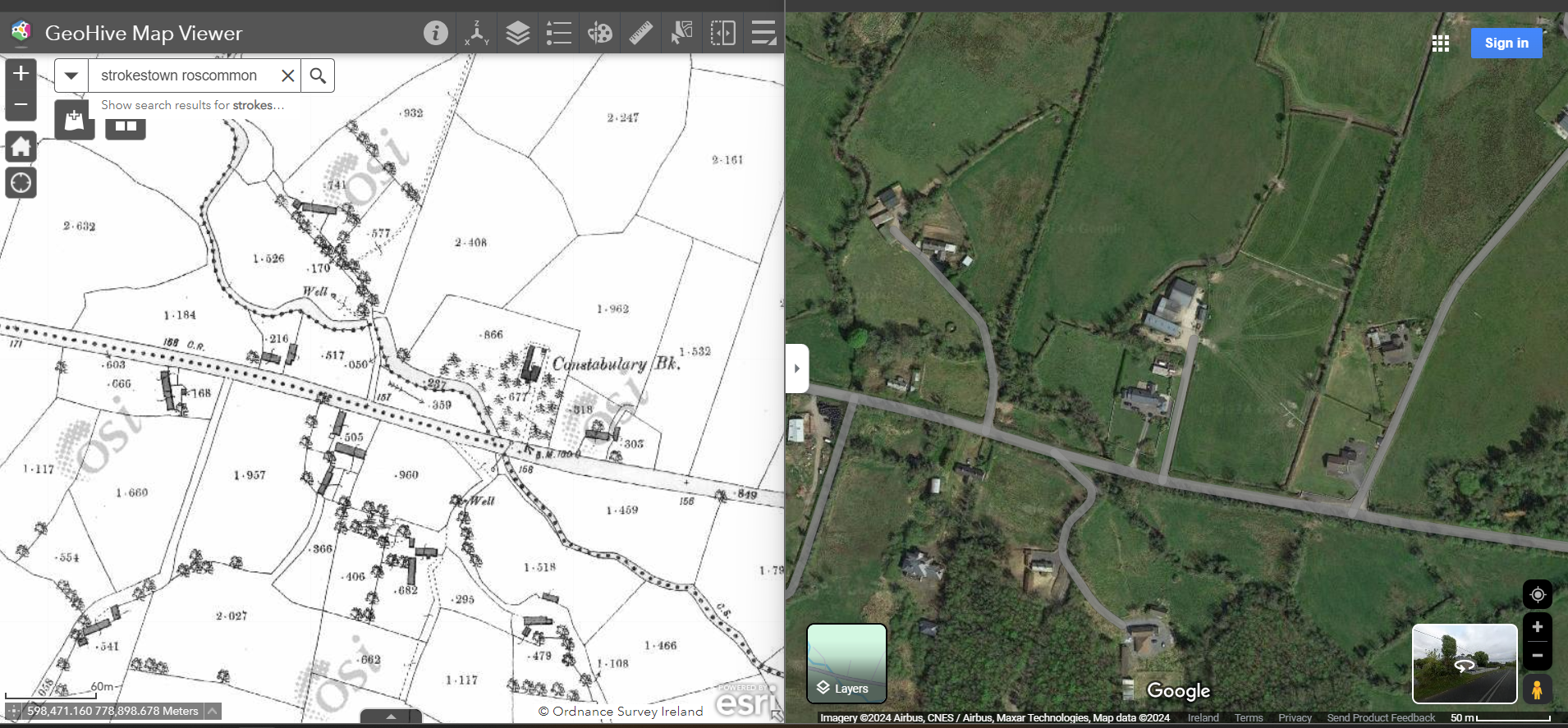1568x728 pixels.
Task: Click the coordinates readout text
Action: pos(113,711)
